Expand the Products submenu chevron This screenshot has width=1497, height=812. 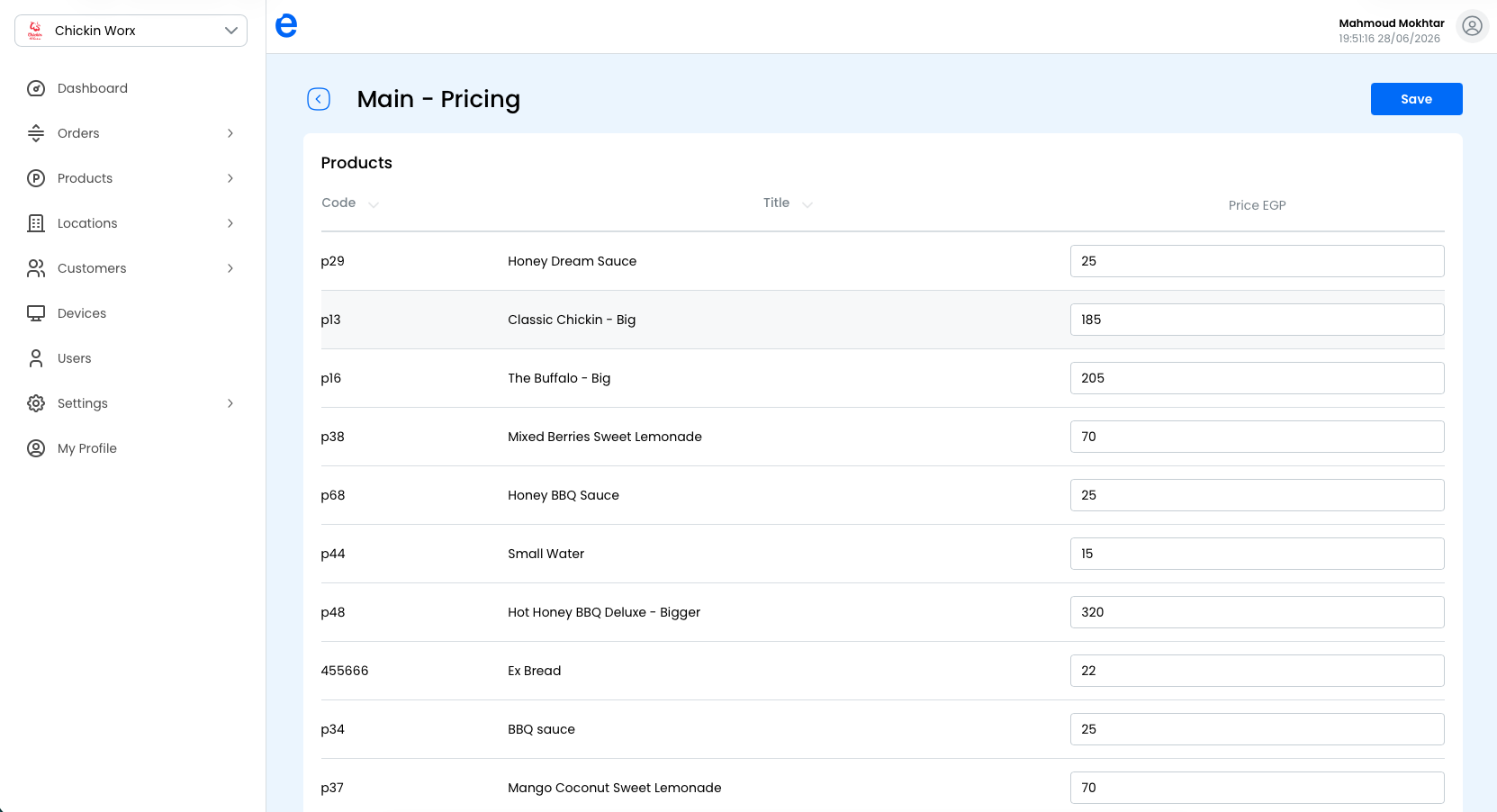click(230, 178)
